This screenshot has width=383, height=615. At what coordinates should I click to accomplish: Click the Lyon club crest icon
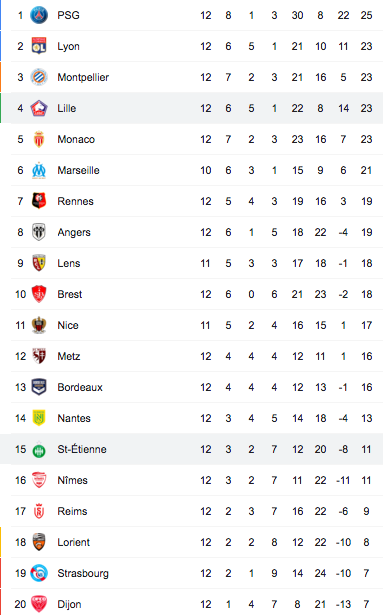point(39,46)
